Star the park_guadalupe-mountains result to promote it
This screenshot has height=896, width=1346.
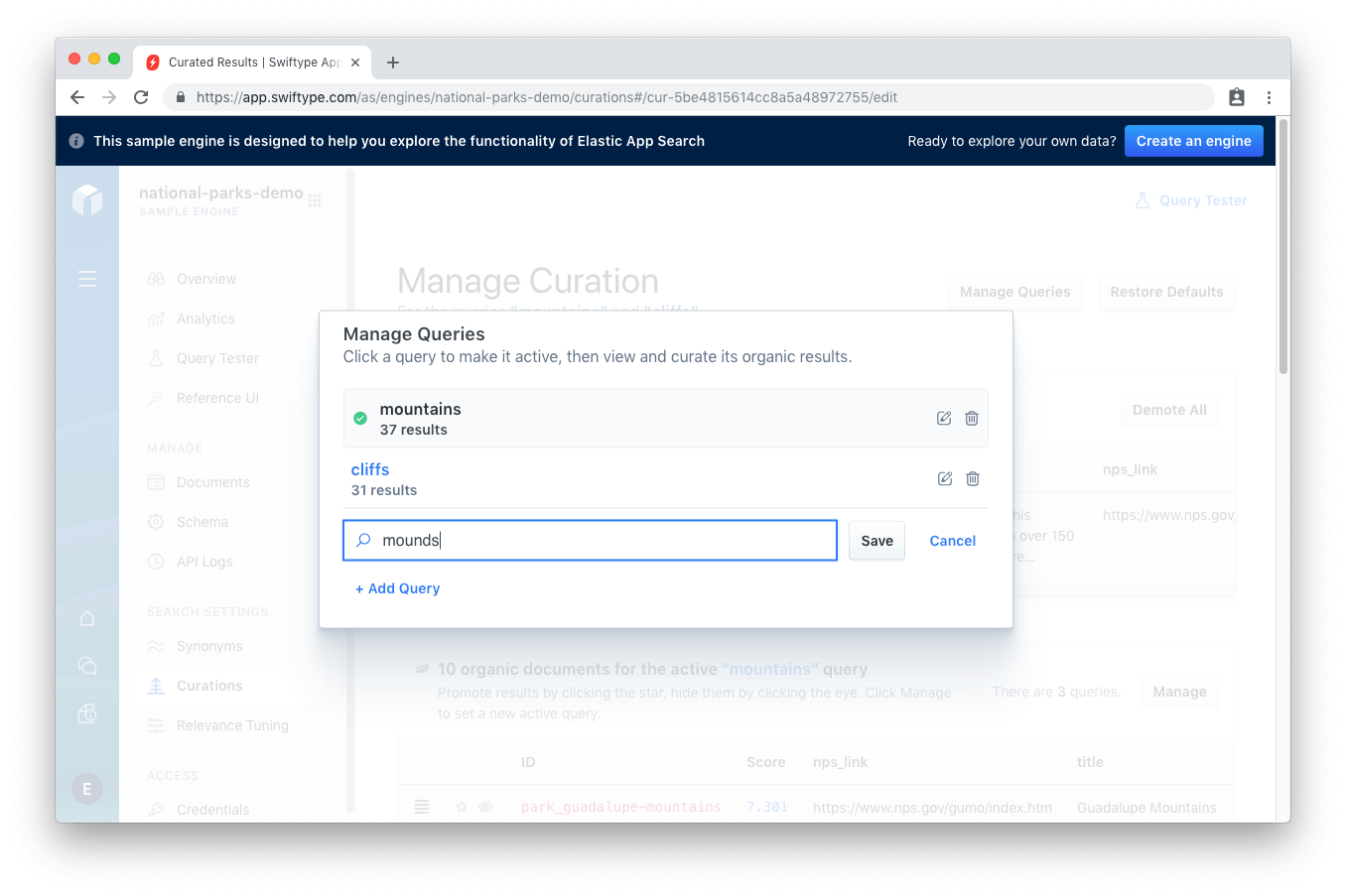(462, 808)
